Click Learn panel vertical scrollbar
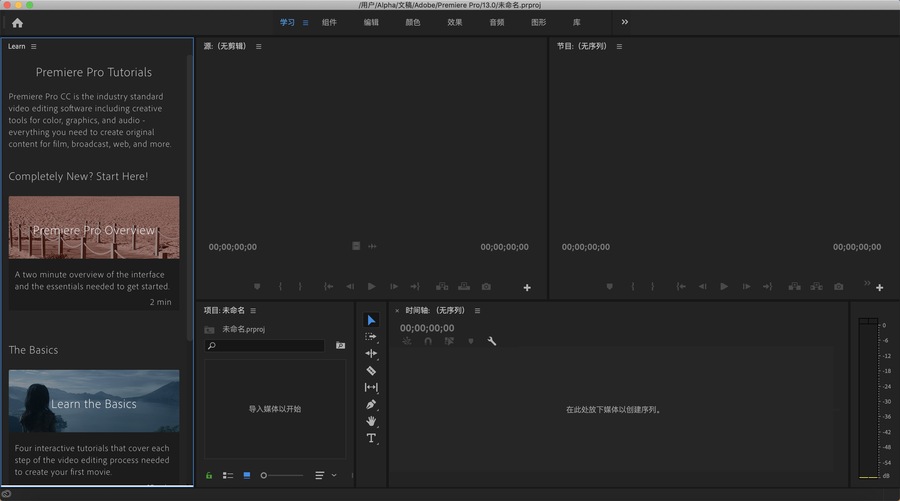This screenshot has width=900, height=501. coord(189,198)
